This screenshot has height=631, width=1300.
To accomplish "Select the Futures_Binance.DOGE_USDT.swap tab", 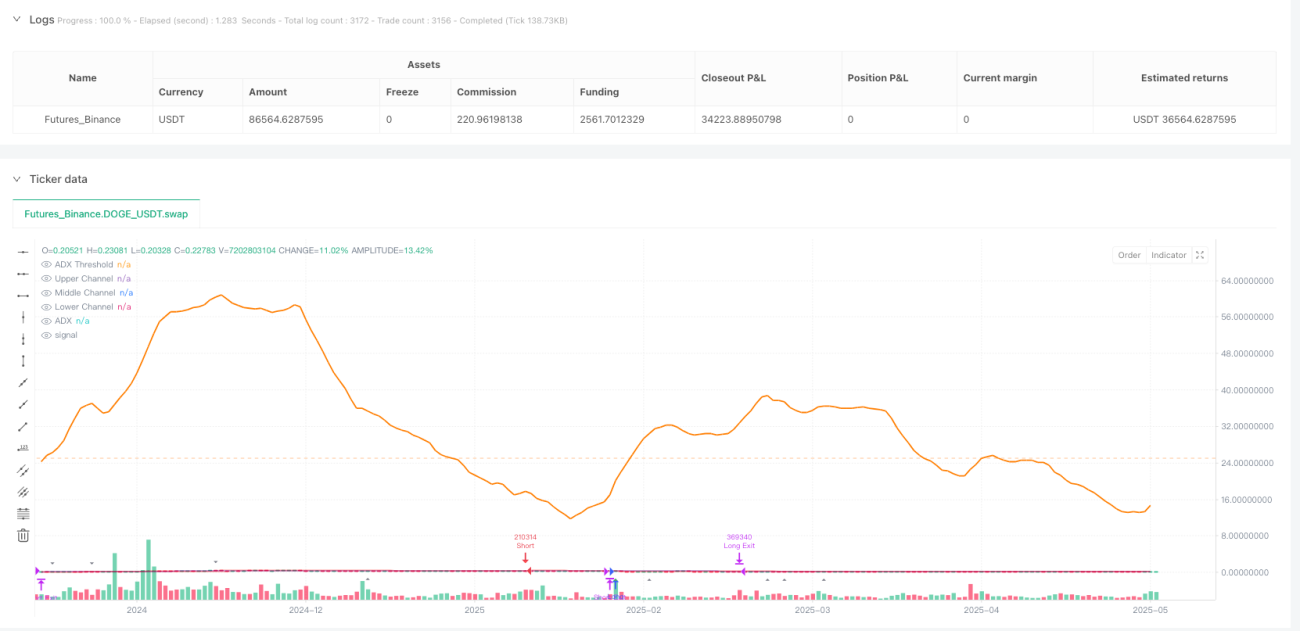I will [106, 214].
